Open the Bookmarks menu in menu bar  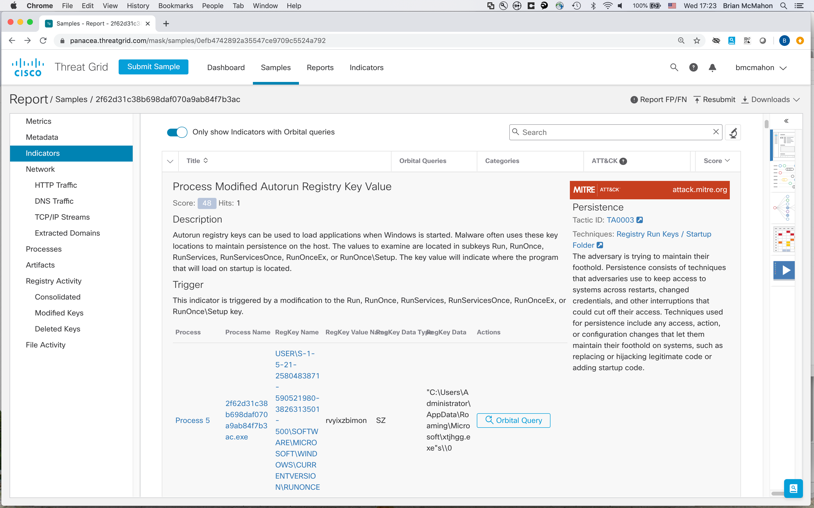tap(176, 6)
